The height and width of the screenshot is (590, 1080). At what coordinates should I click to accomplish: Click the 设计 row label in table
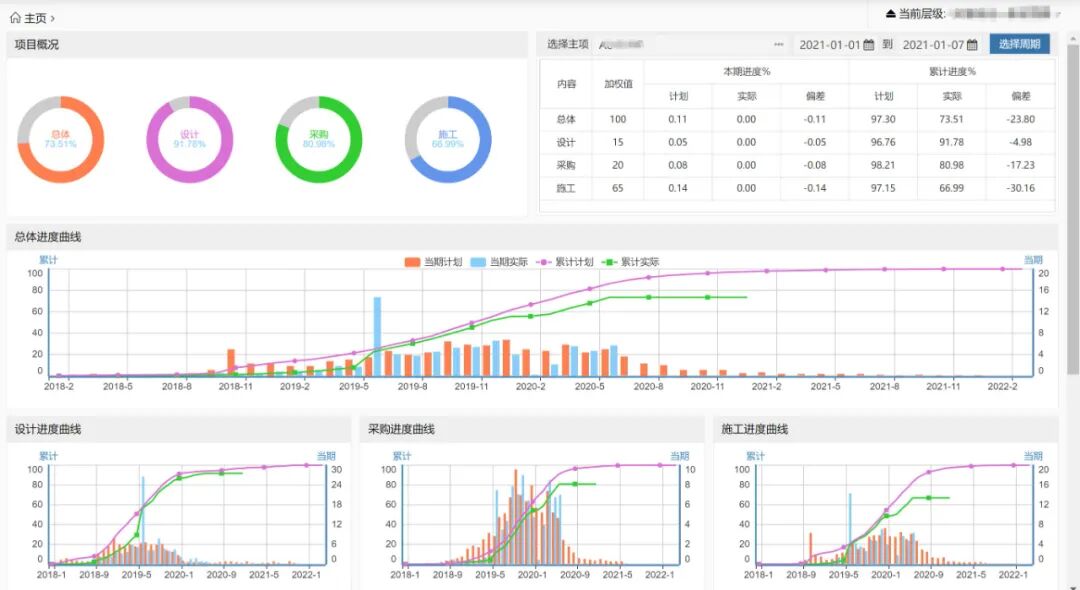tap(566, 142)
